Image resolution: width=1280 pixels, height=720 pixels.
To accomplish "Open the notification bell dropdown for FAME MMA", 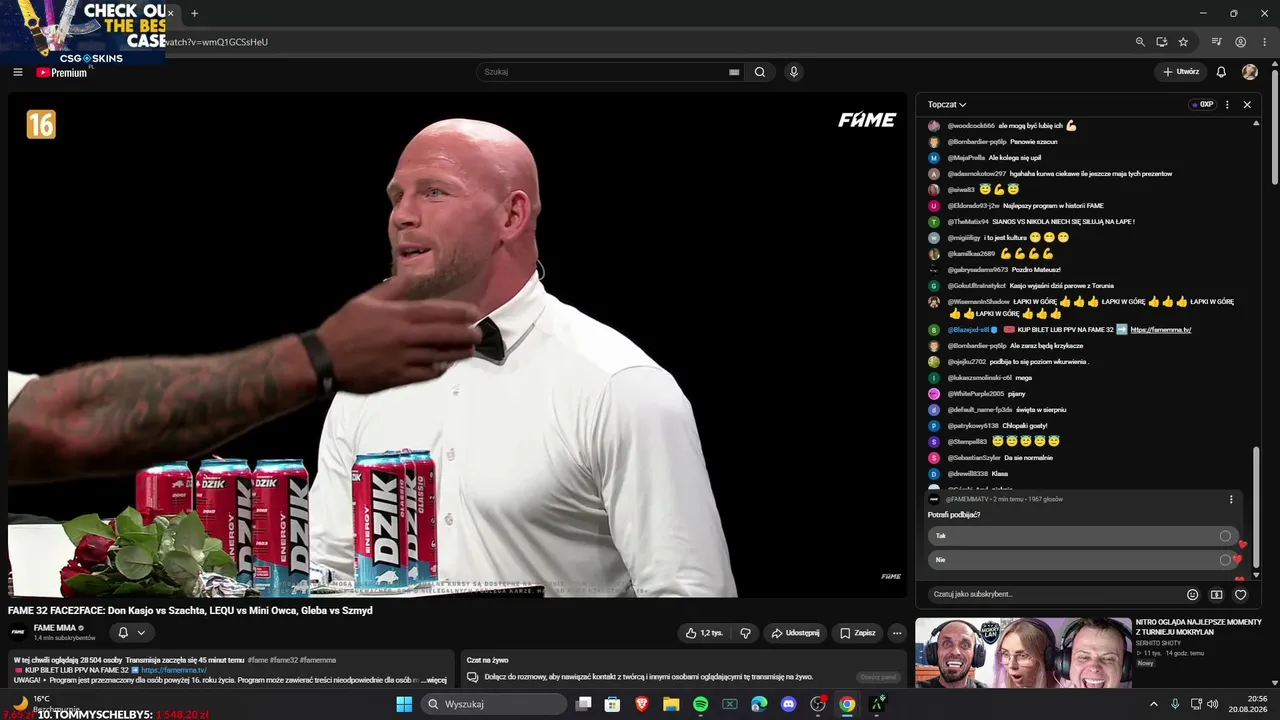I will pos(131,632).
